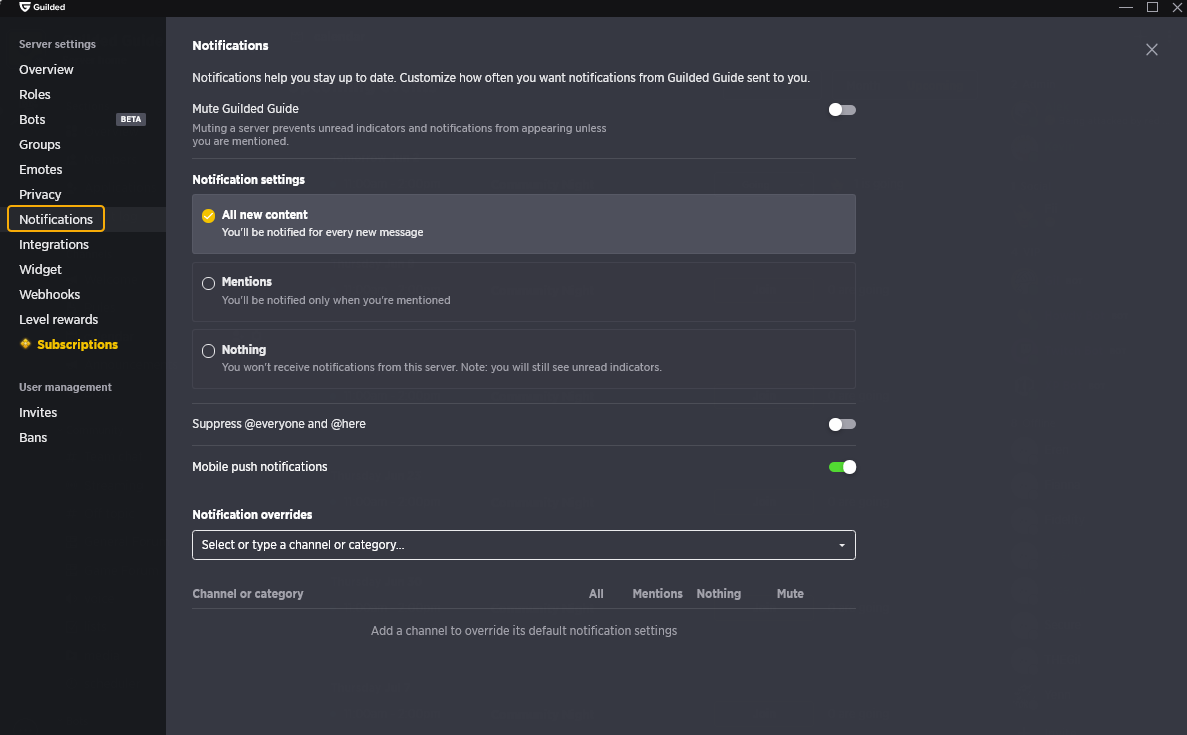Click the All column header

coord(596,594)
